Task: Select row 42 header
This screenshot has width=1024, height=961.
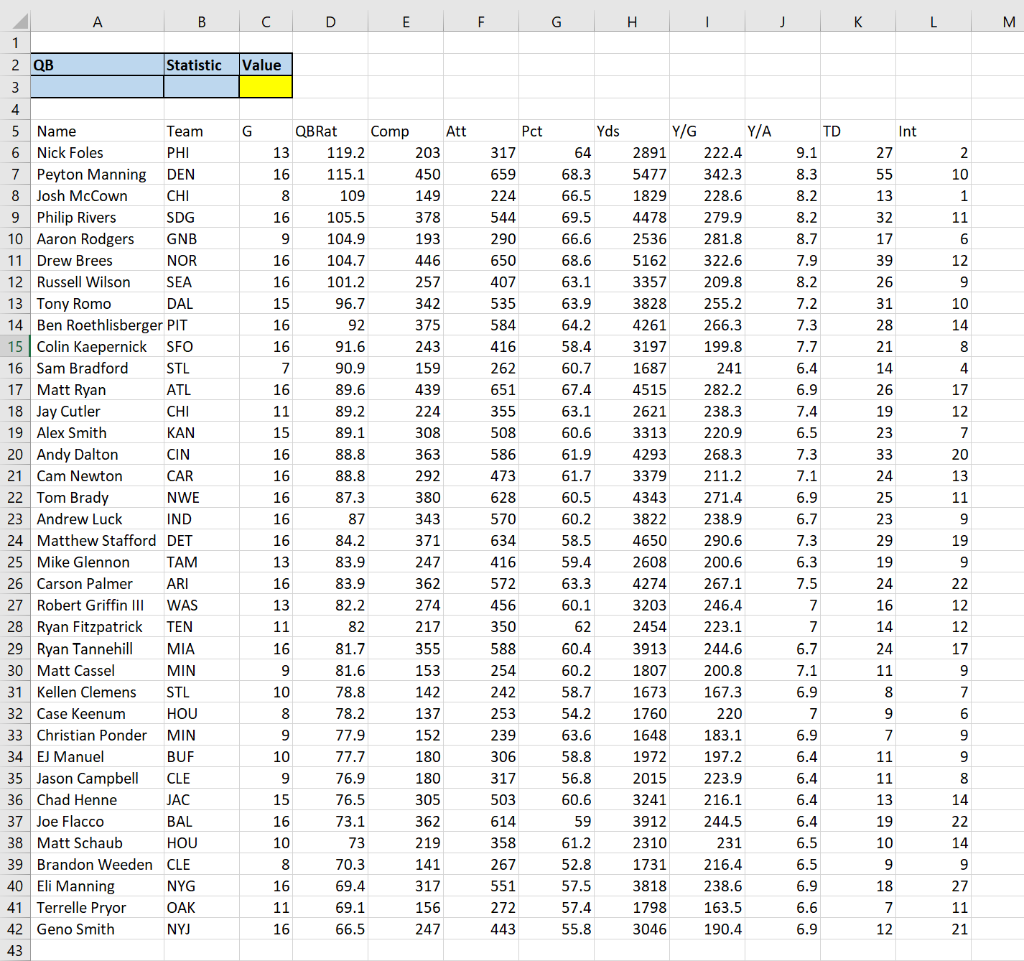Action: [15, 929]
